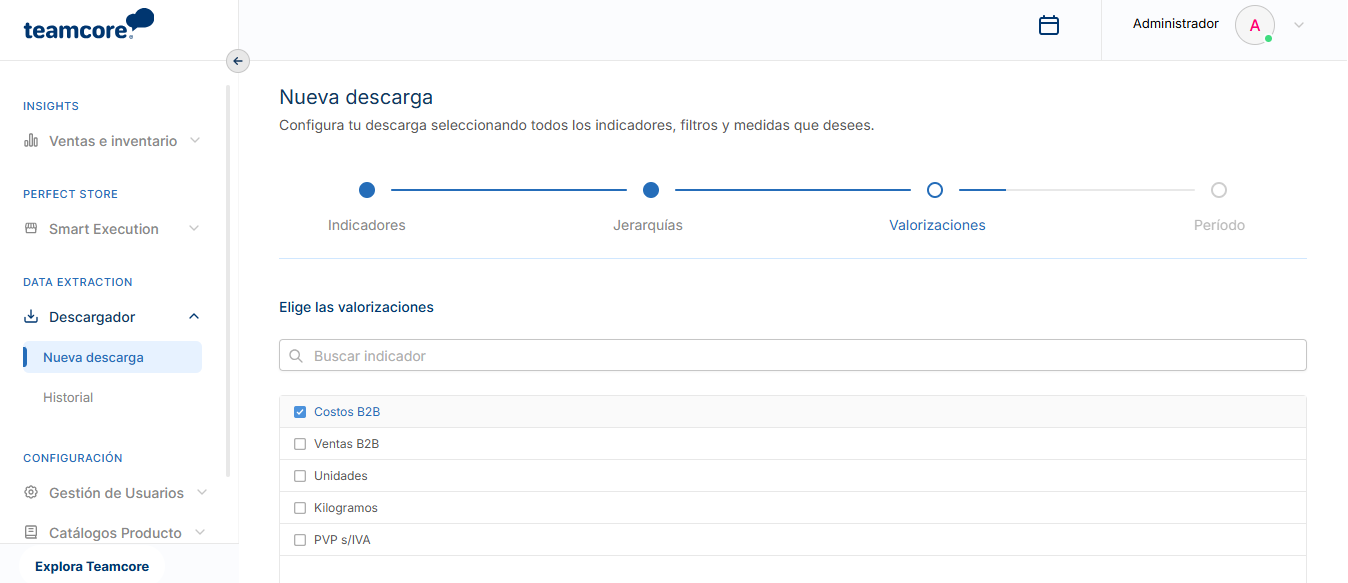The height and width of the screenshot is (583, 1348).
Task: Click the Jerarquías step label
Action: [648, 225]
